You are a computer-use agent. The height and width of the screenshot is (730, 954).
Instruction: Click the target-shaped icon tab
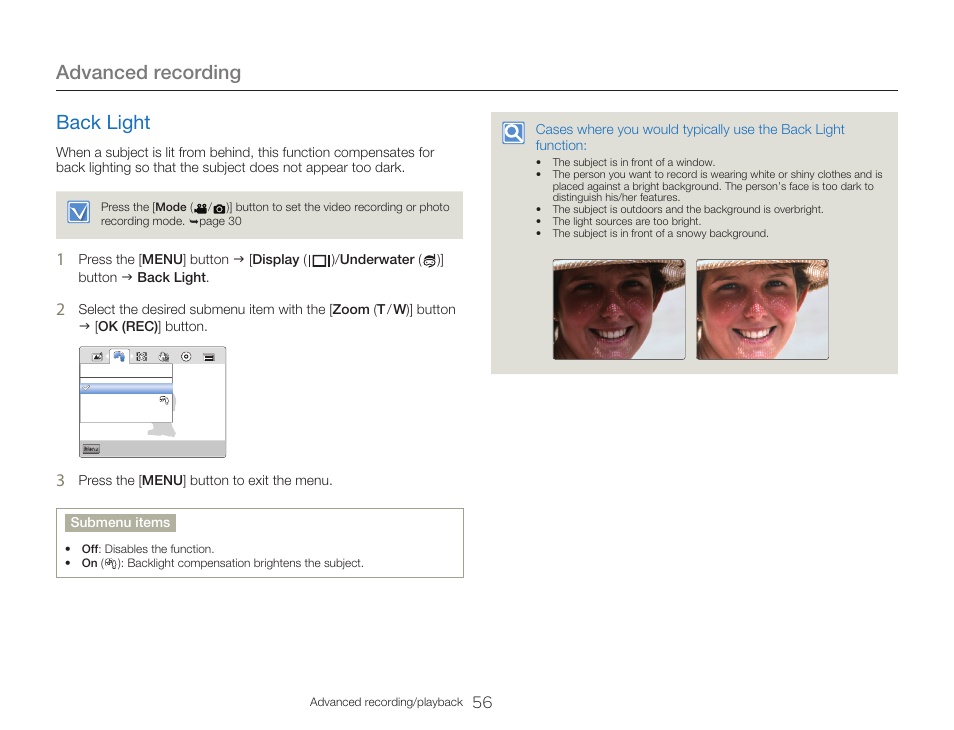pyautogui.click(x=186, y=356)
